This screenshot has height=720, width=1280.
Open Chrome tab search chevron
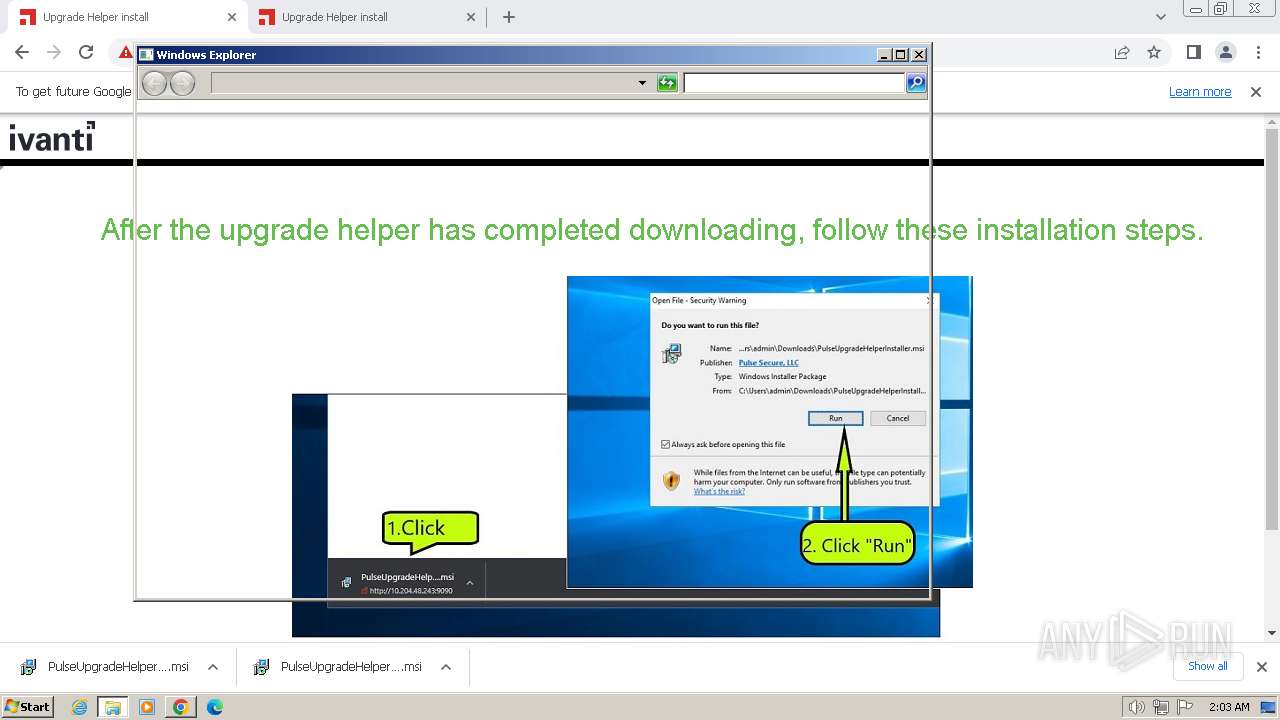[1160, 17]
